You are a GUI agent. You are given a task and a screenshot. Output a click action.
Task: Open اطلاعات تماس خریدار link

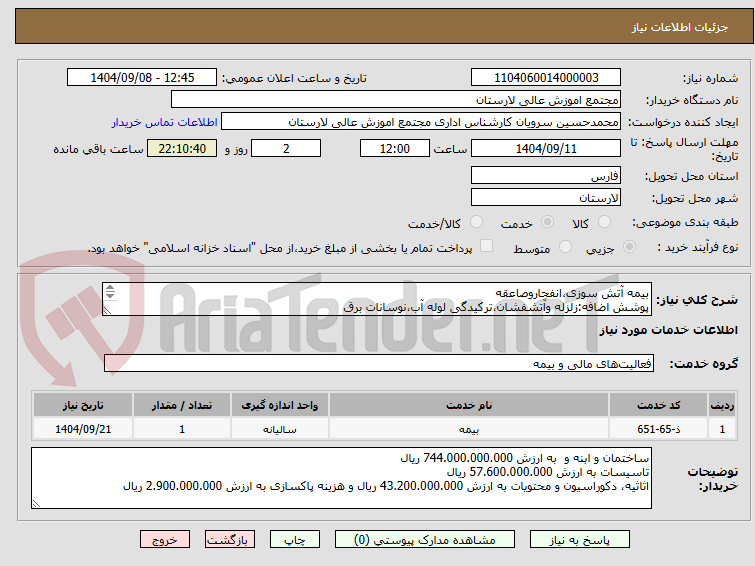(x=165, y=122)
